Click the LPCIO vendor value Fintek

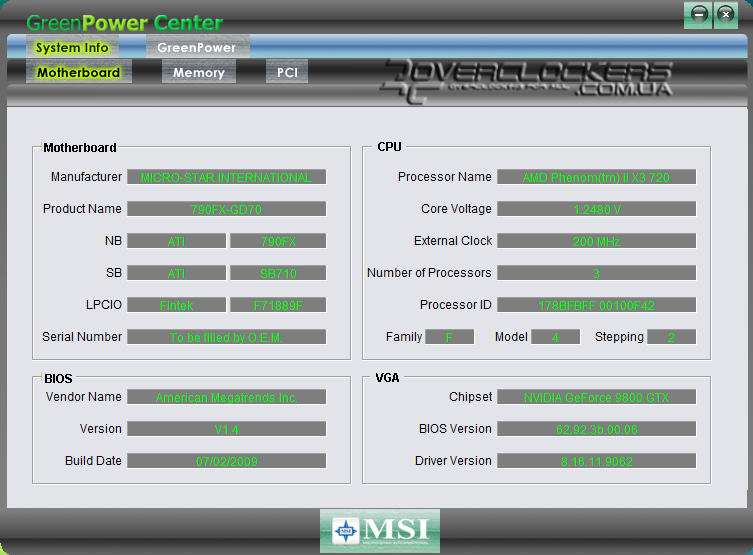coord(176,305)
